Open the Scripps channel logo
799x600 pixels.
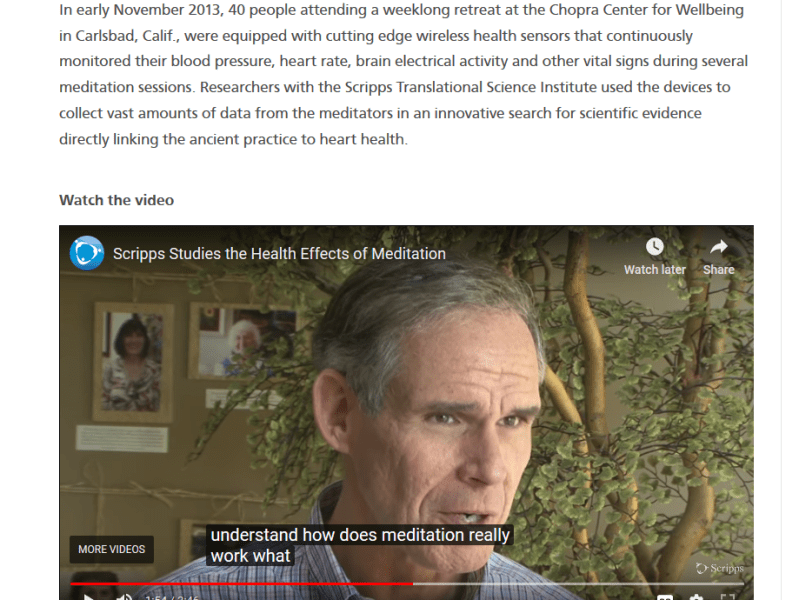(87, 253)
